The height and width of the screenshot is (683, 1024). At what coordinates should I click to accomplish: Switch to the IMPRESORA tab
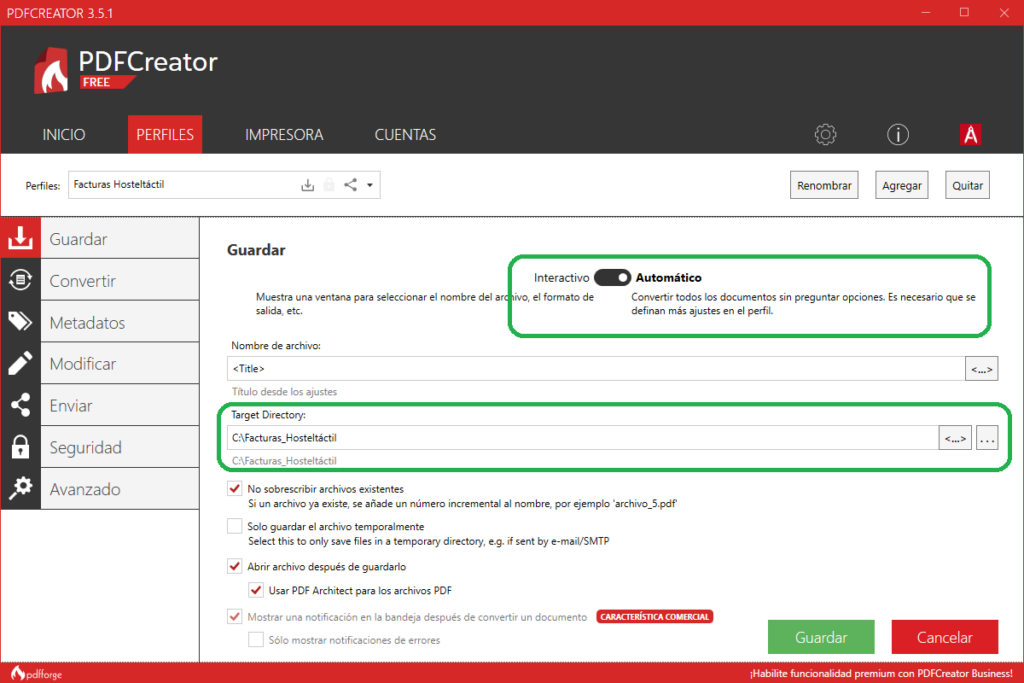(x=284, y=135)
